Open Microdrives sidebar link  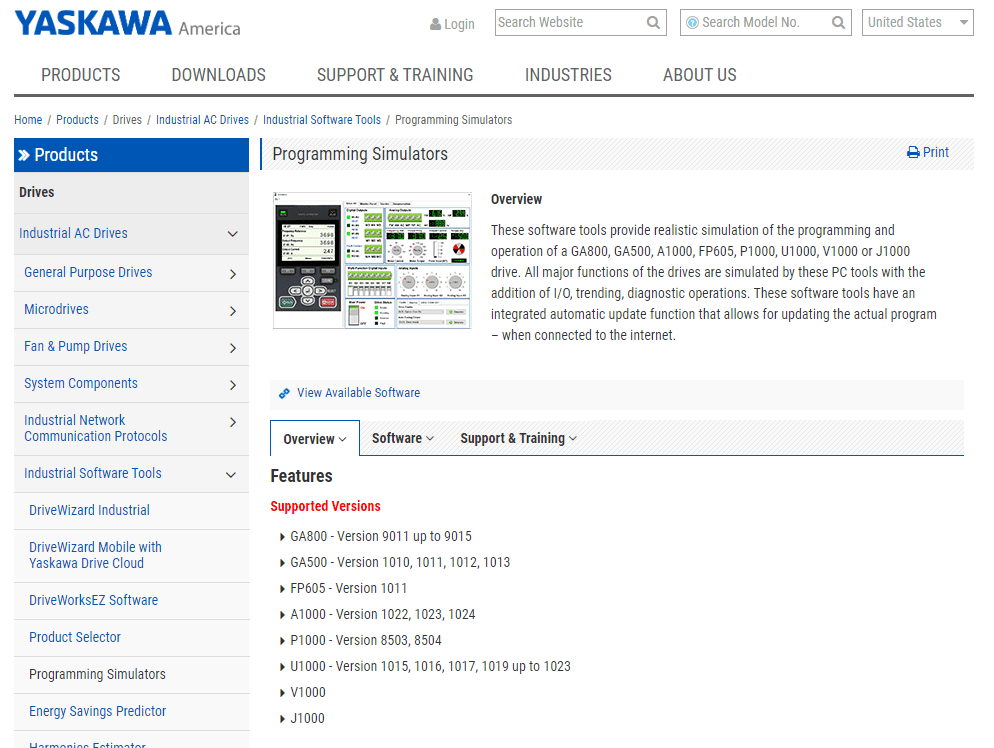(56, 309)
